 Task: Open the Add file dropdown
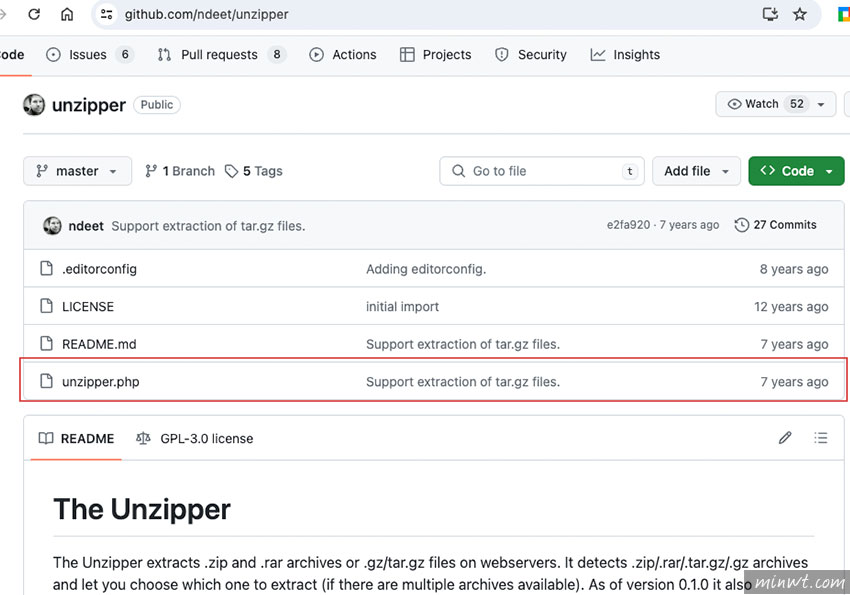[x=696, y=171]
